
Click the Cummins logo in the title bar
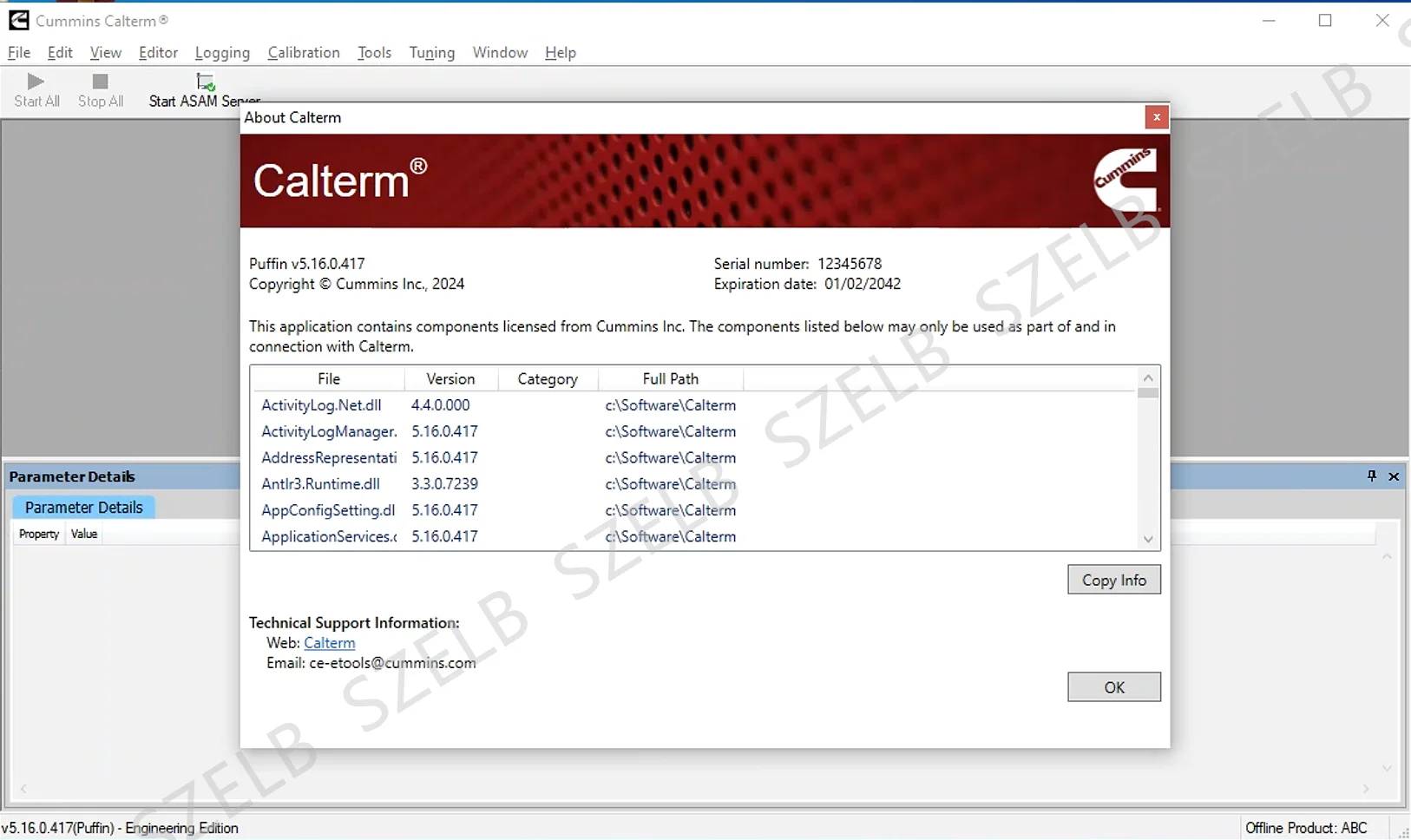pyautogui.click(x=17, y=19)
